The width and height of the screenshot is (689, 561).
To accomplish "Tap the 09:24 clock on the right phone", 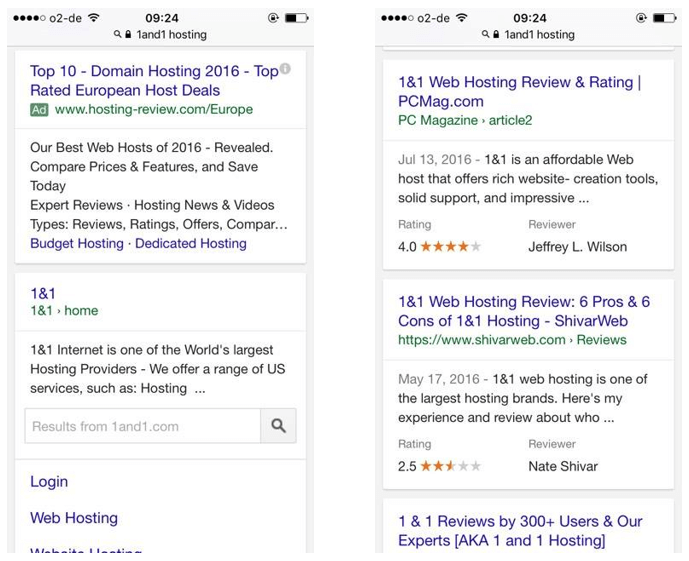I will point(529,18).
